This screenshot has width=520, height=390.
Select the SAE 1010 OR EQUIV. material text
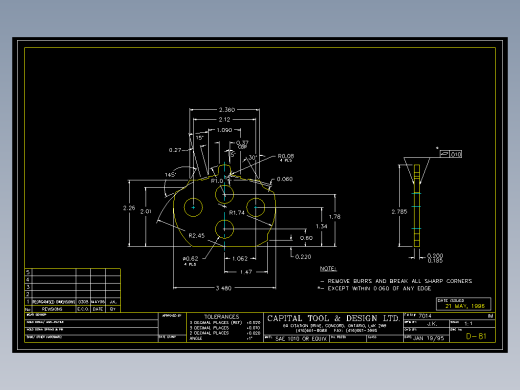301,339
